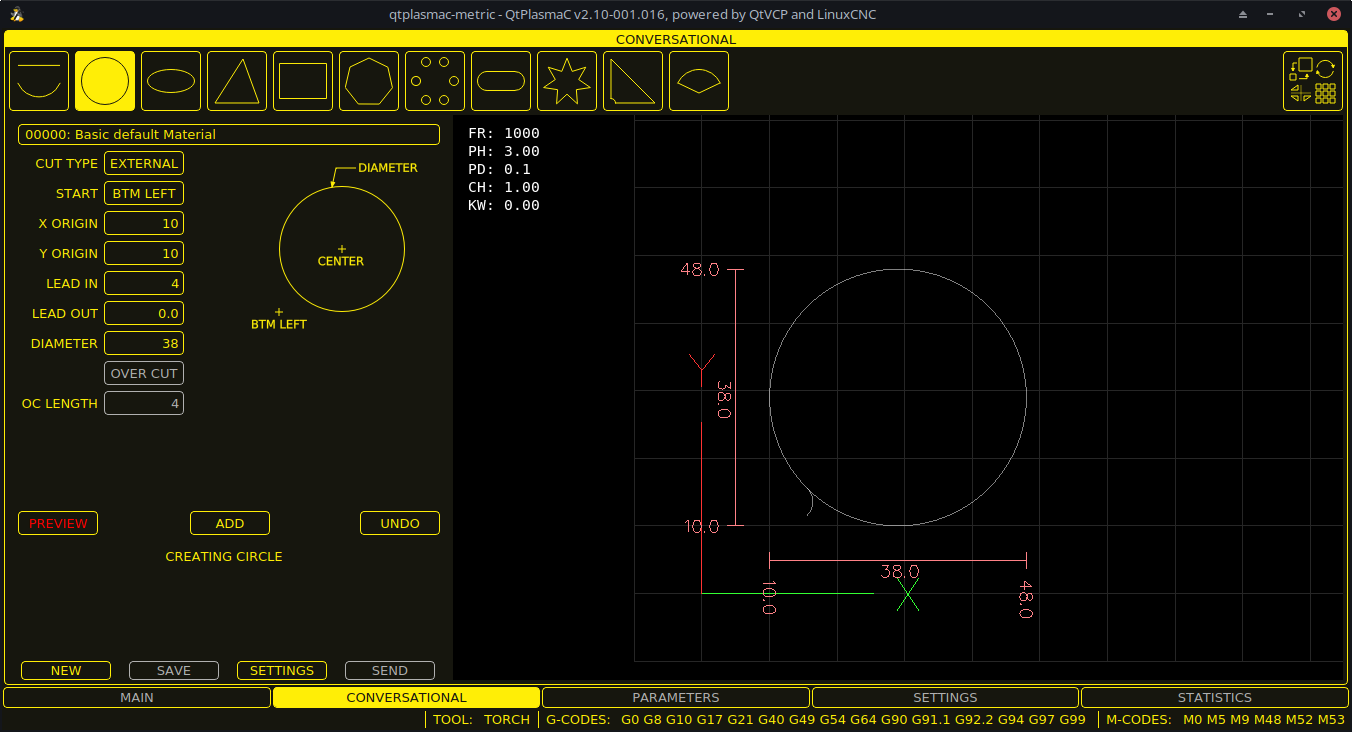Select the Ellipse shape tool
This screenshot has height=732, width=1352.
point(170,80)
